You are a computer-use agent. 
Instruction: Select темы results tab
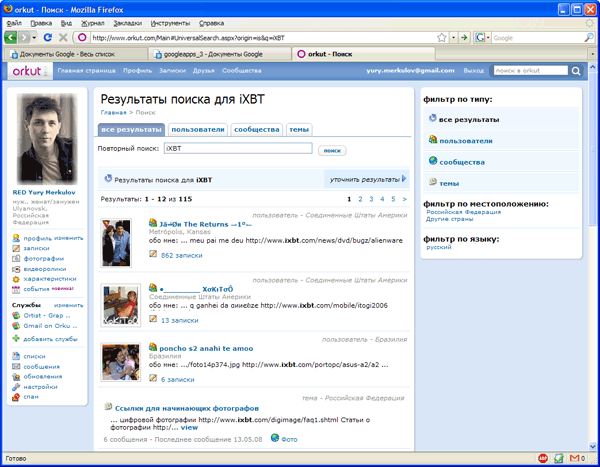299,130
